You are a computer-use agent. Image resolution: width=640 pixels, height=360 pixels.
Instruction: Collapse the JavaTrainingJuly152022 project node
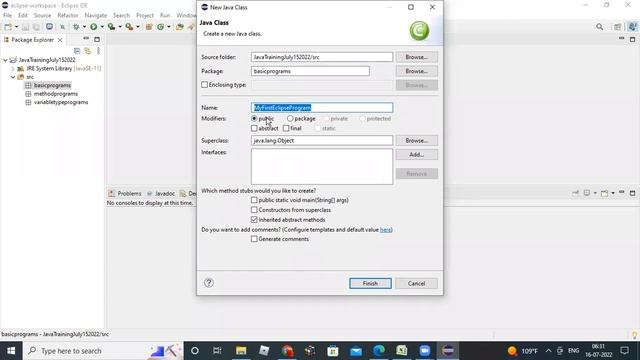(5, 60)
